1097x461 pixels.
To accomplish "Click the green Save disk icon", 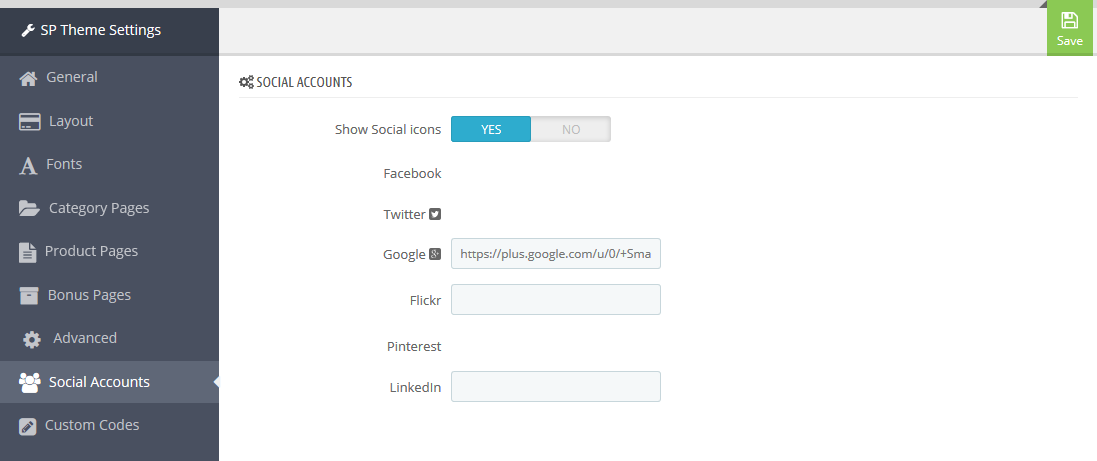I will [1069, 20].
